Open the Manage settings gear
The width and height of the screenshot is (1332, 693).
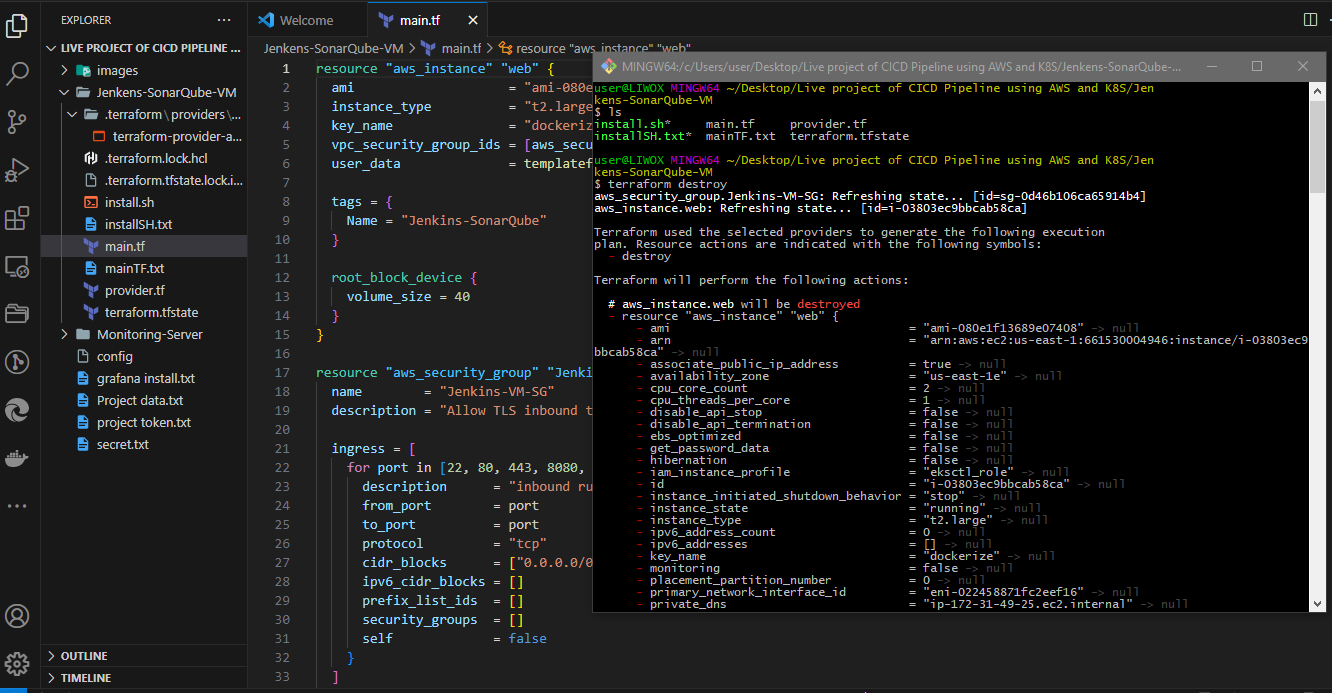tap(17, 663)
